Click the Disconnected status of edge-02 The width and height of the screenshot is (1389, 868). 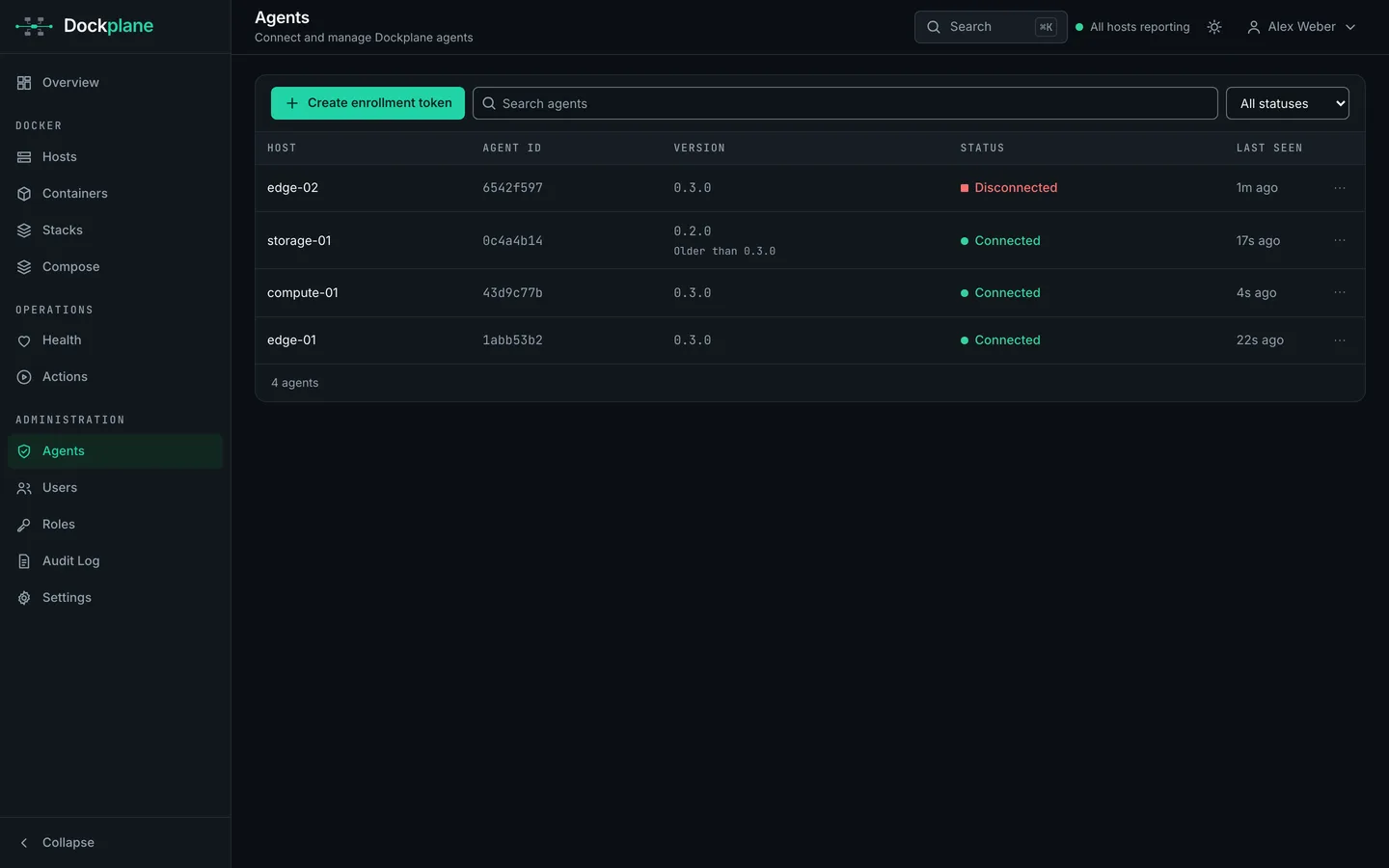pos(1009,188)
